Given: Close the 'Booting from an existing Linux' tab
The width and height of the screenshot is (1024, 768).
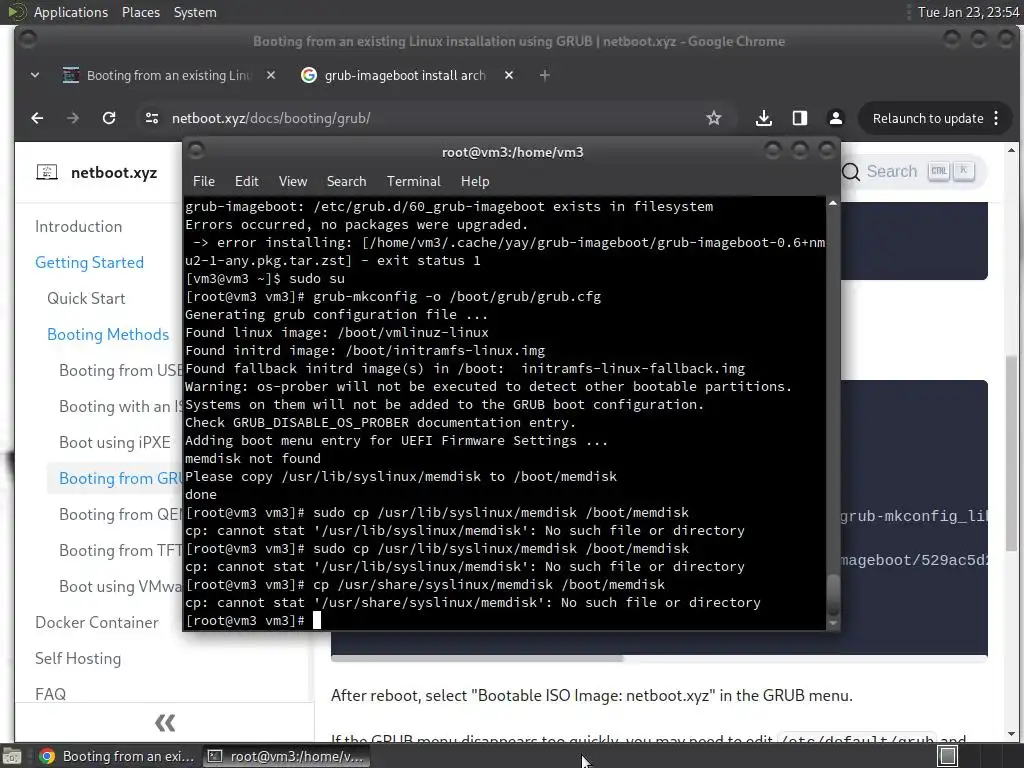Looking at the screenshot, I should coord(271,75).
